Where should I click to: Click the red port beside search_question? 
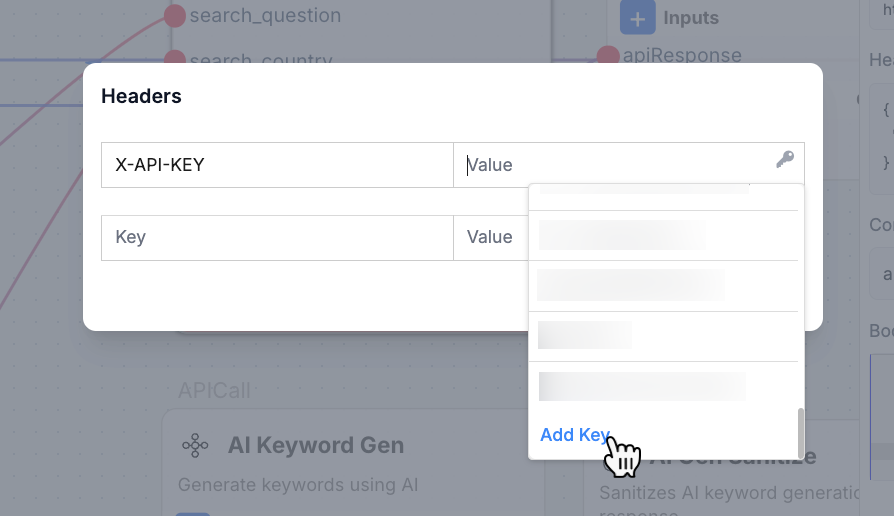[x=174, y=15]
